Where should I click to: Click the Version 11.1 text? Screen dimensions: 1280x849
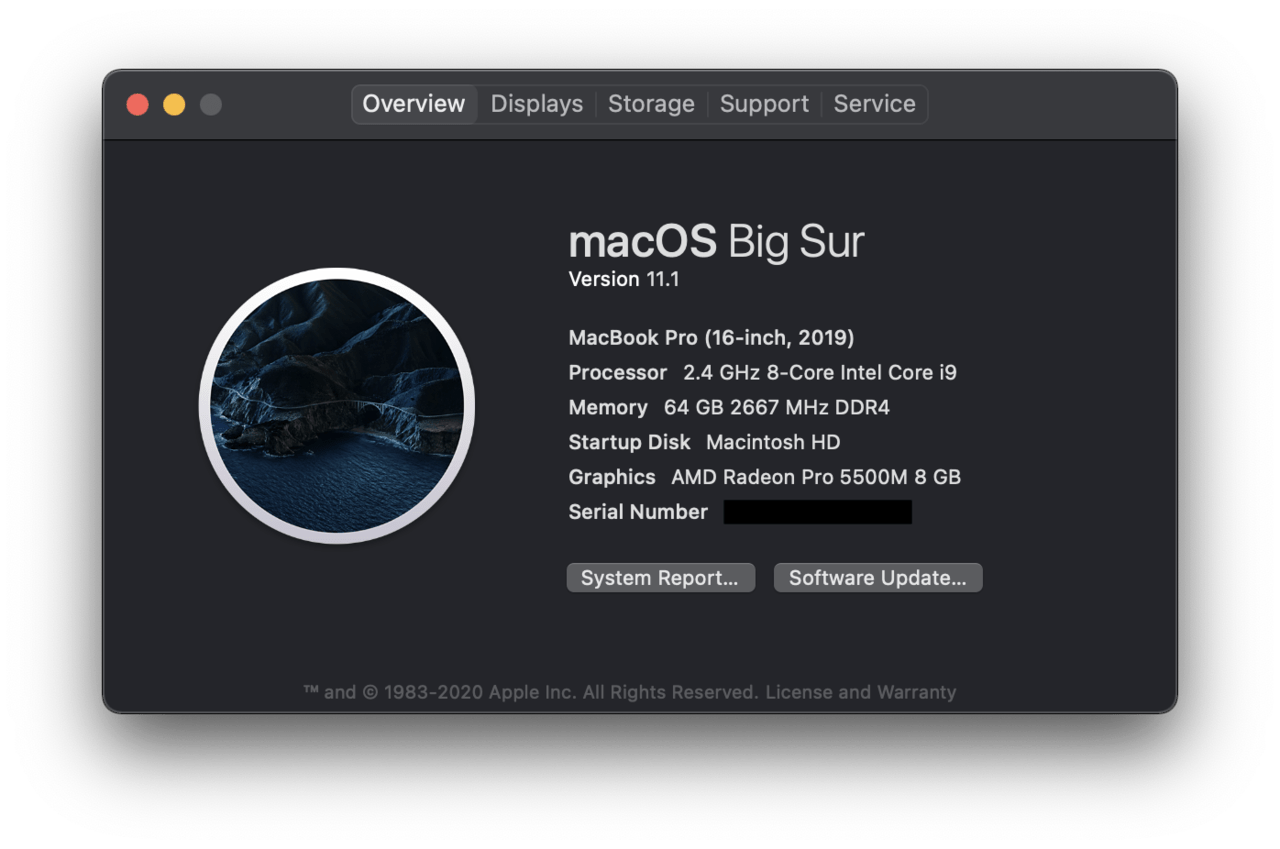pos(624,279)
